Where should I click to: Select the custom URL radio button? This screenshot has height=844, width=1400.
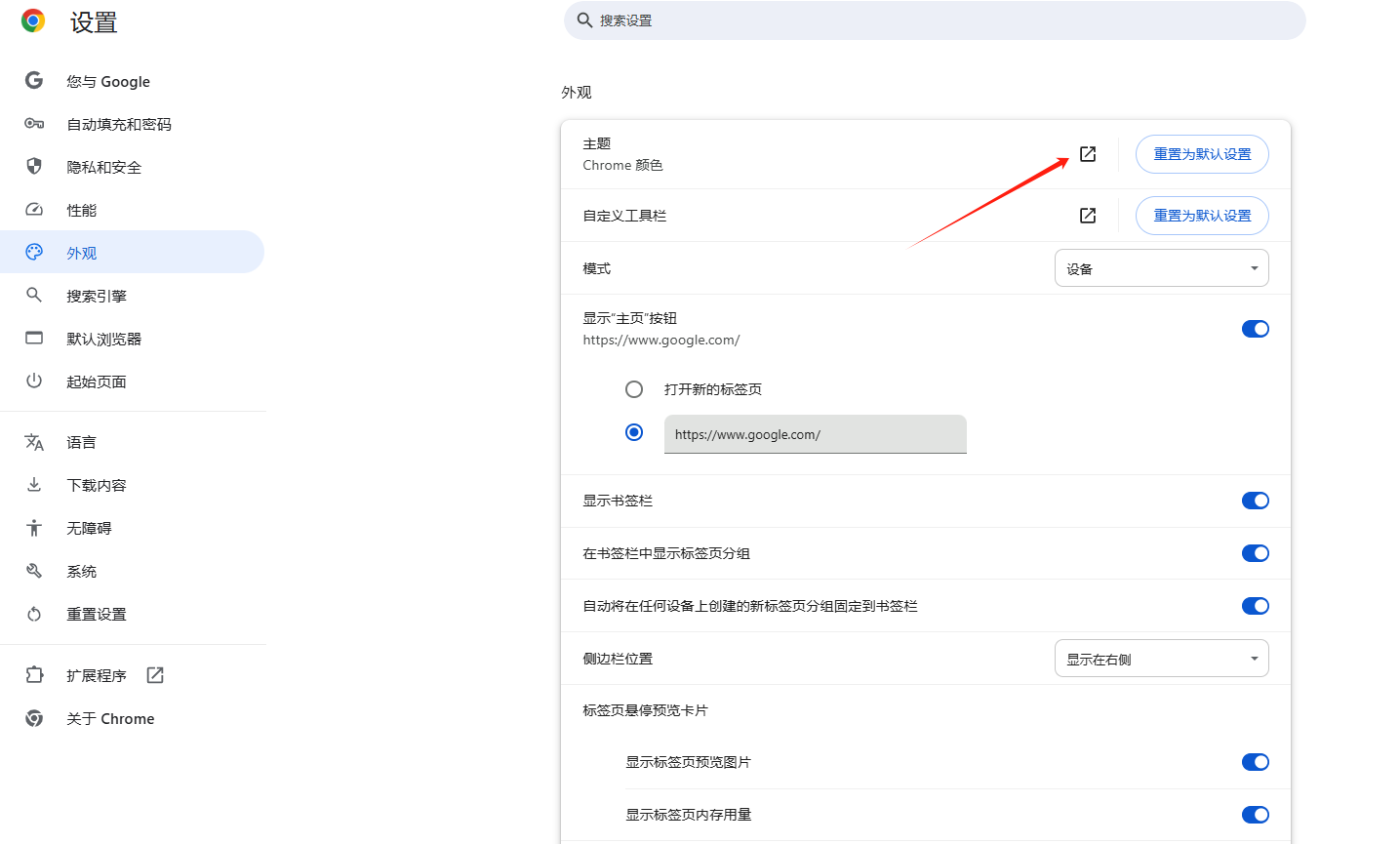point(634,432)
